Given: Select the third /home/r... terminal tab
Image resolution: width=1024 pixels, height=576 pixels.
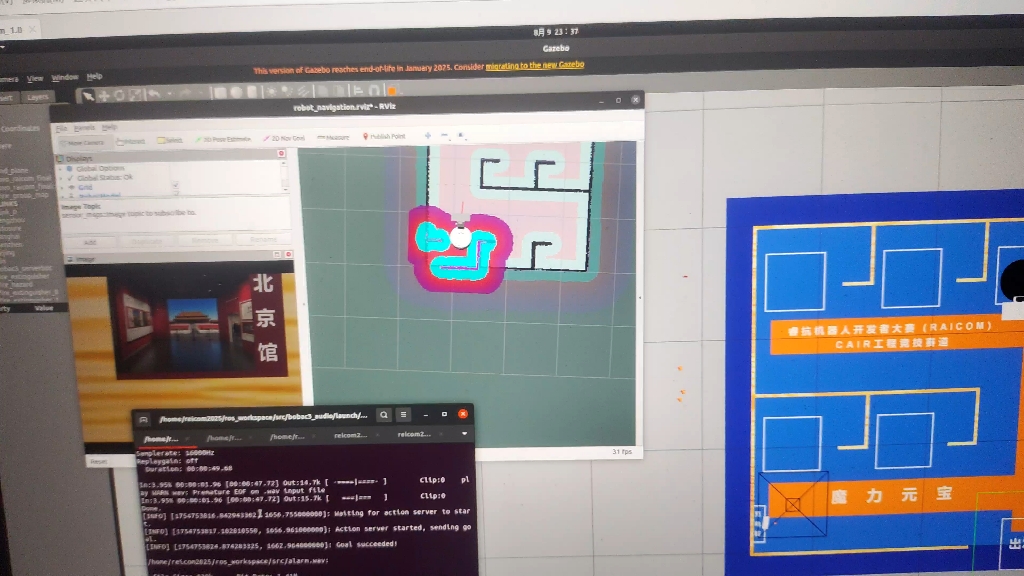Looking at the screenshot, I should (287, 436).
